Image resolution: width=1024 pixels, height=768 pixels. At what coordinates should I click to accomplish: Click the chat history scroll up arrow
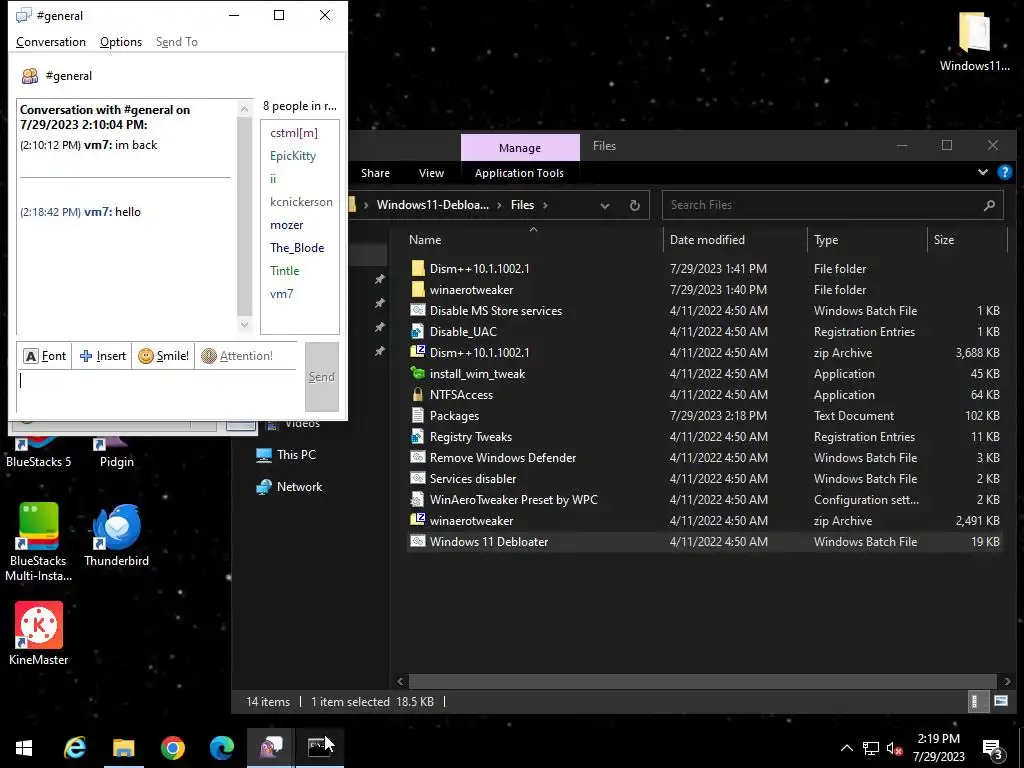coord(244,109)
